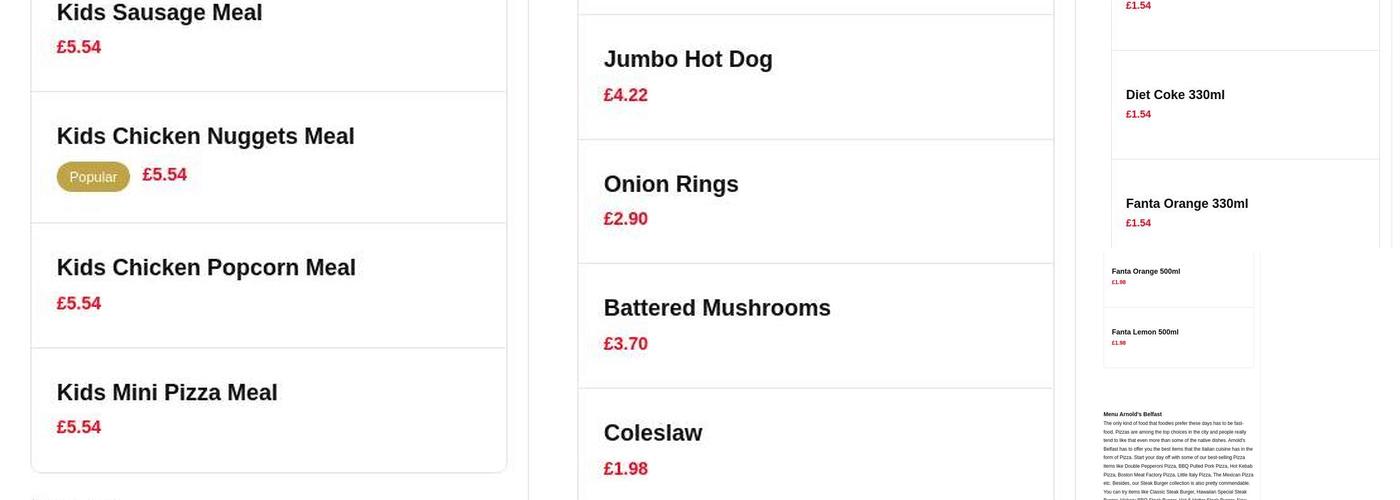Click the Kids Mini Pizza Meal price
Image resolution: width=1400 pixels, height=500 pixels.
79,428
